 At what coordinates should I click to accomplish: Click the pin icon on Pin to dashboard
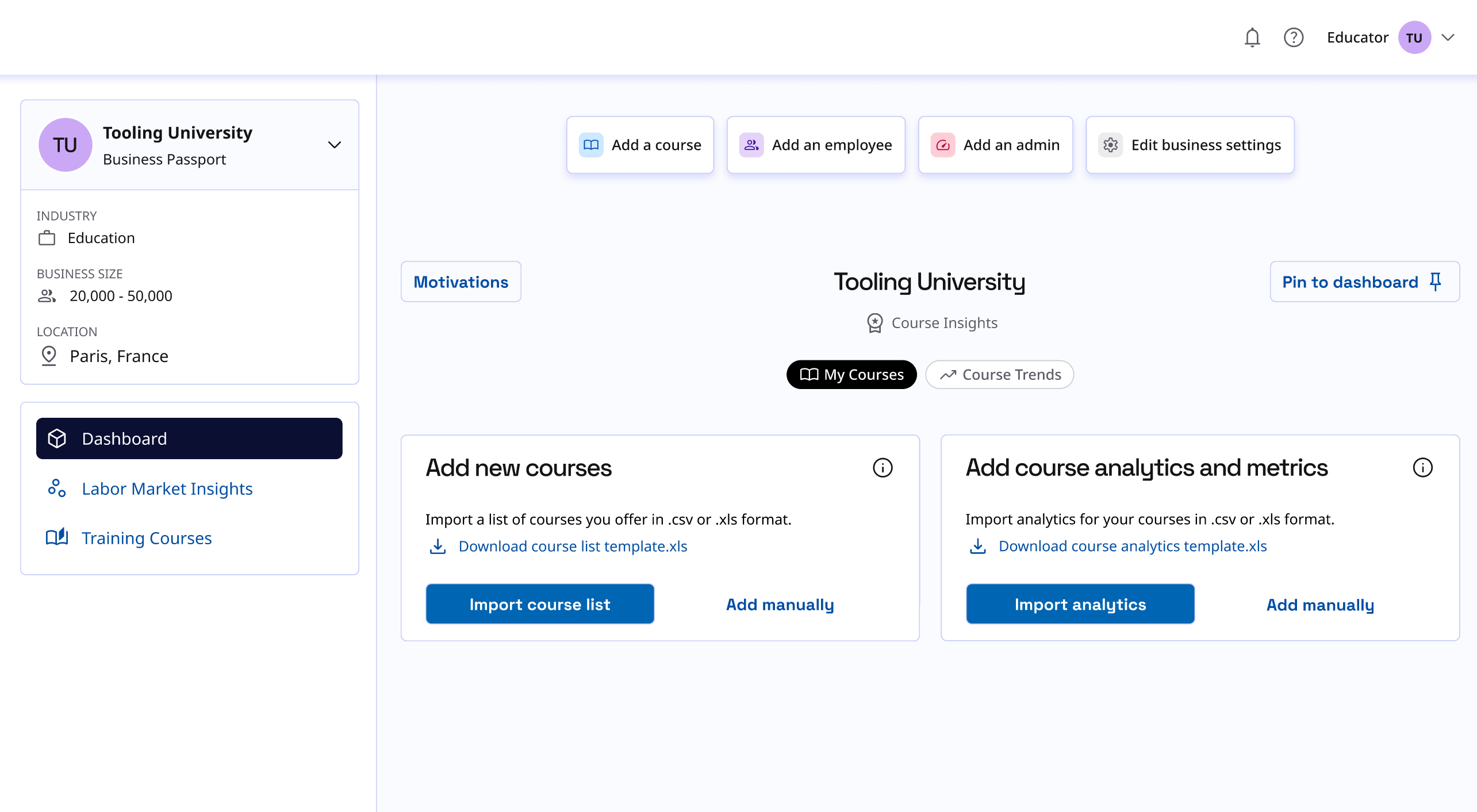click(x=1435, y=282)
